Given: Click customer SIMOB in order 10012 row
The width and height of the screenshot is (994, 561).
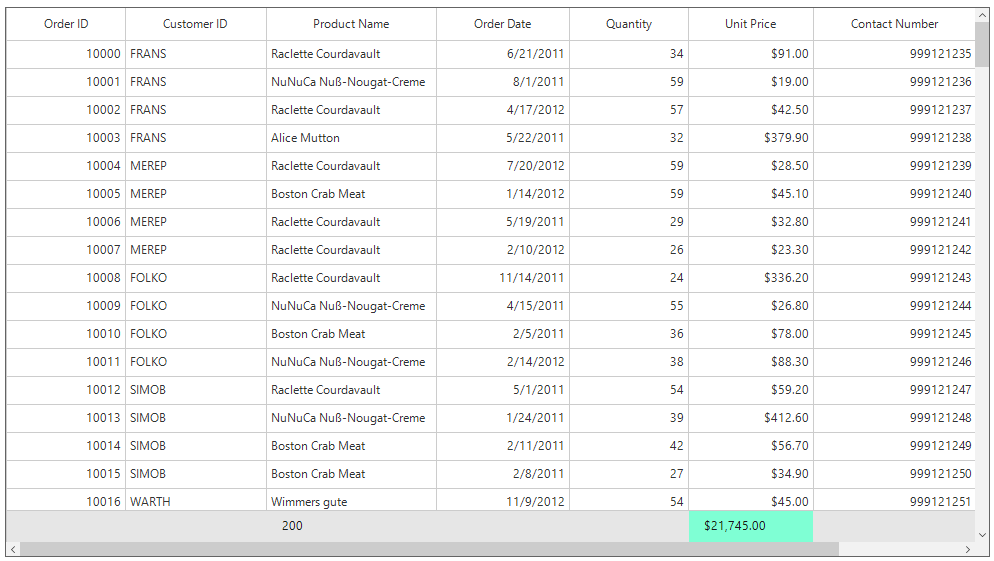Looking at the screenshot, I should [x=195, y=390].
